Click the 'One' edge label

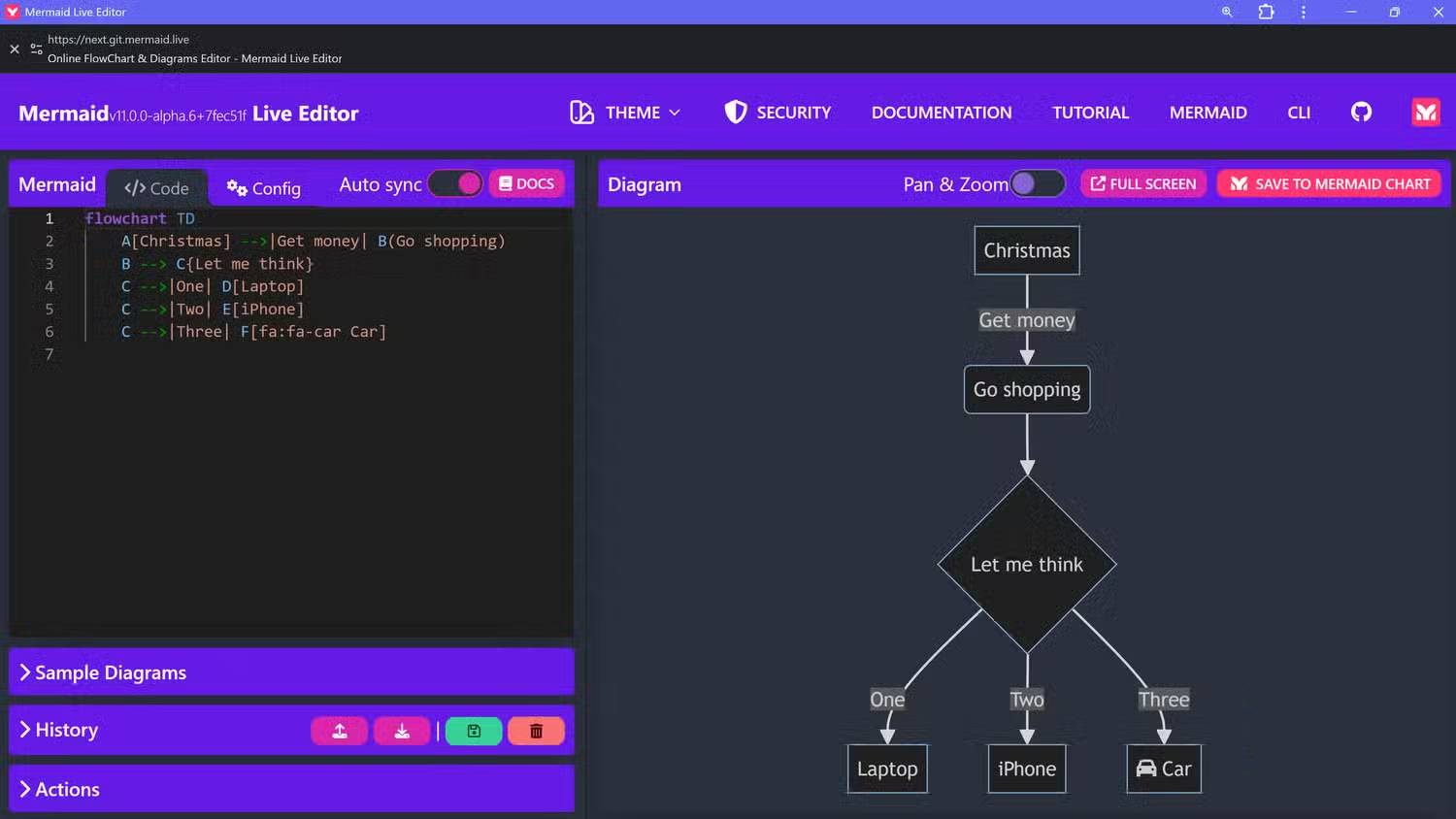[x=887, y=700]
